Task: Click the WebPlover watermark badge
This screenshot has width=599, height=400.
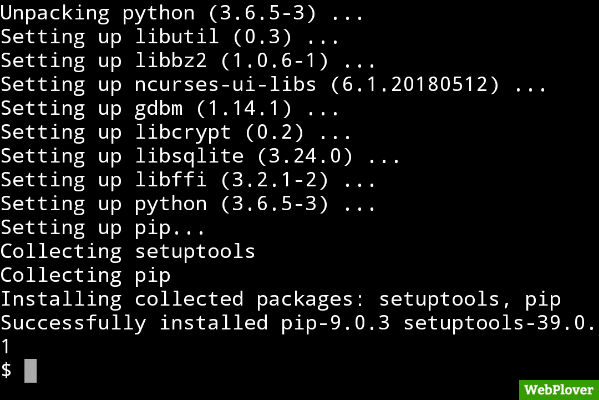Action: (x=559, y=390)
